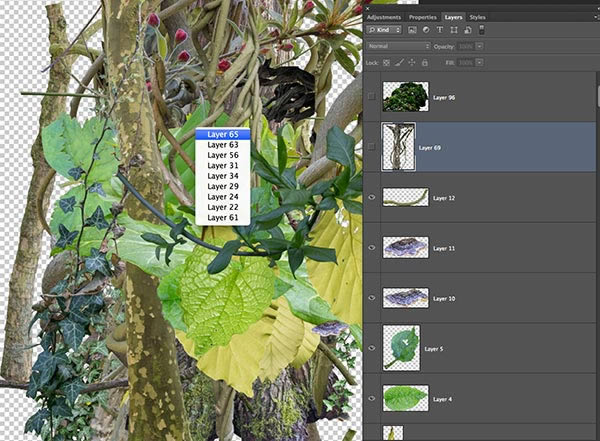The width and height of the screenshot is (600, 441).
Task: Select the Layer 5 name
Action: [x=434, y=349]
